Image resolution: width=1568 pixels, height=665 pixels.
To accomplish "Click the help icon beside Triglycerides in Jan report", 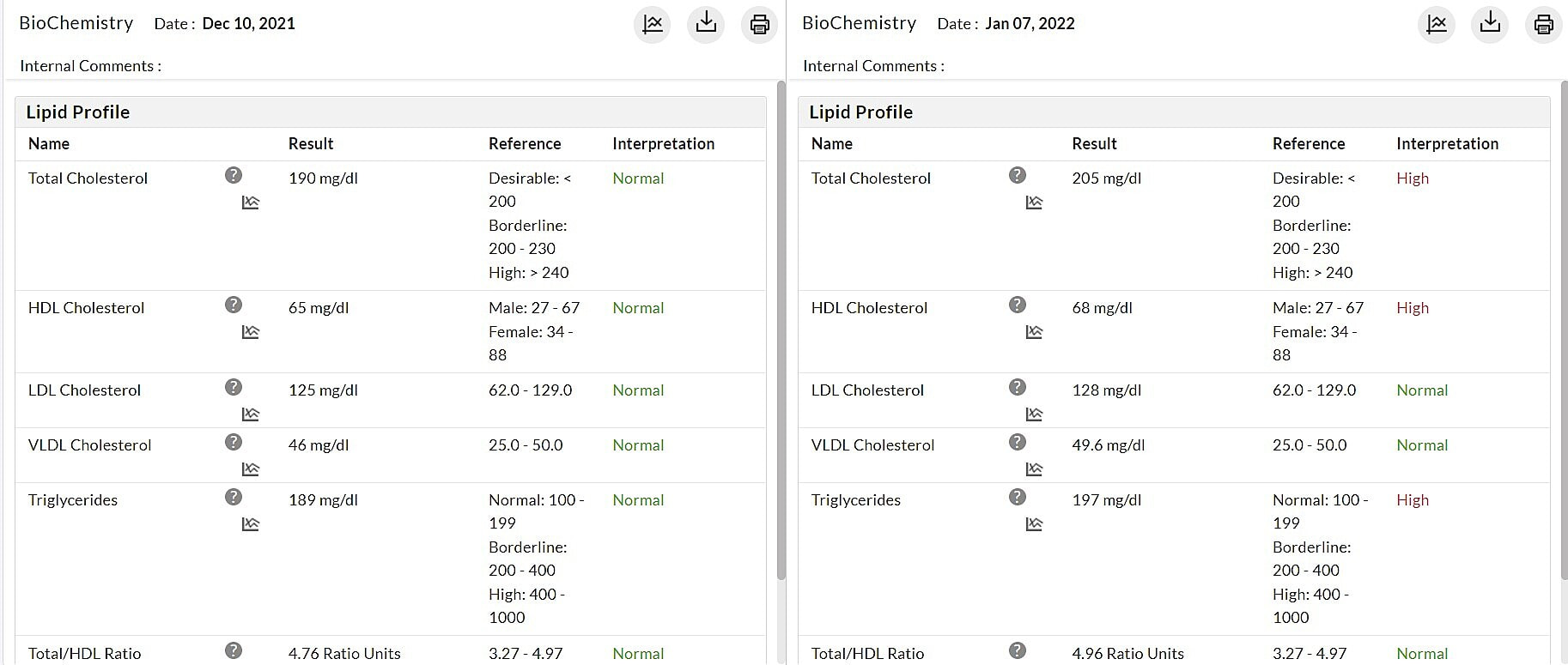I will pyautogui.click(x=1018, y=497).
